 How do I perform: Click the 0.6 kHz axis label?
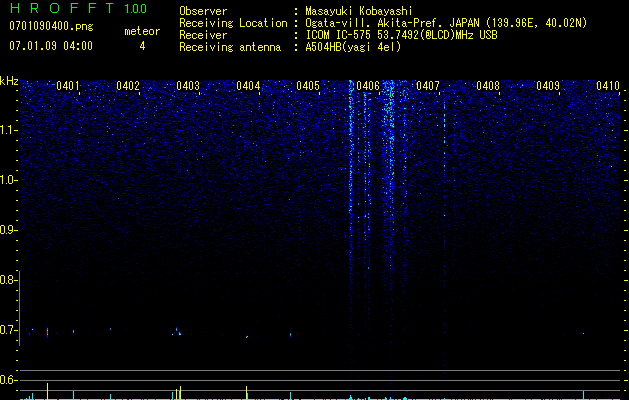coord(7,380)
